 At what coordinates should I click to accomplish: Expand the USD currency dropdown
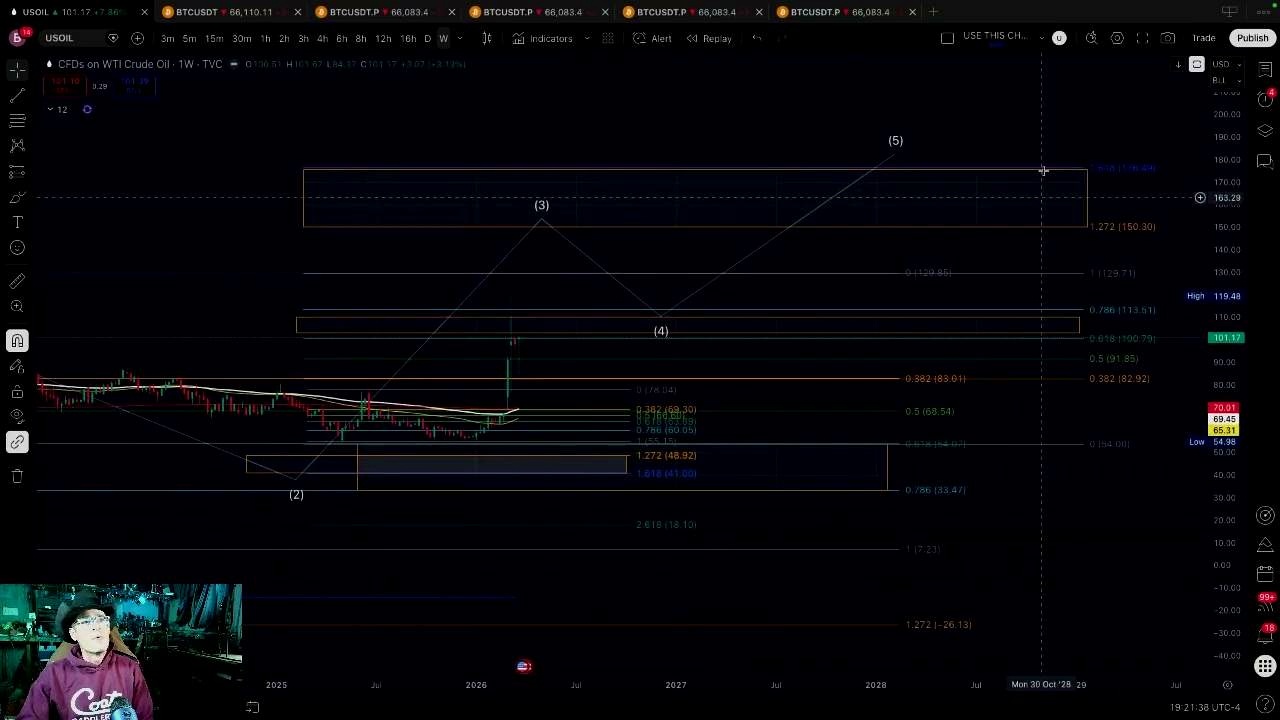pyautogui.click(x=1226, y=64)
